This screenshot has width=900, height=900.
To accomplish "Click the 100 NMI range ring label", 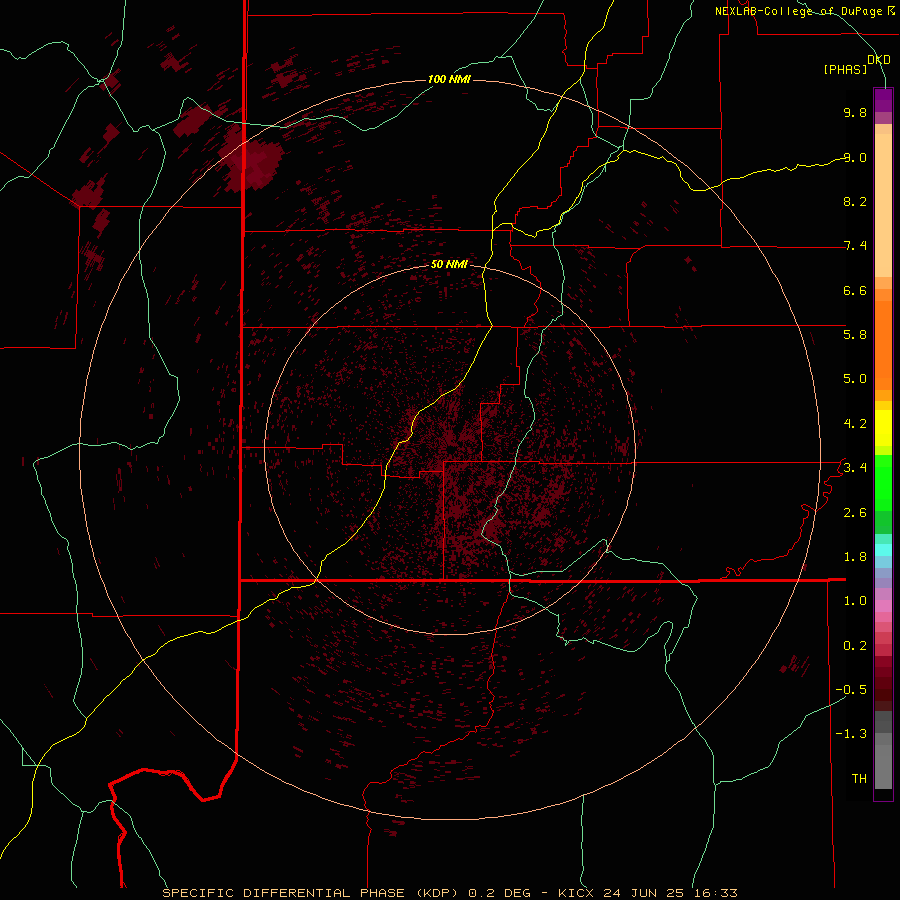I will tap(449, 79).
